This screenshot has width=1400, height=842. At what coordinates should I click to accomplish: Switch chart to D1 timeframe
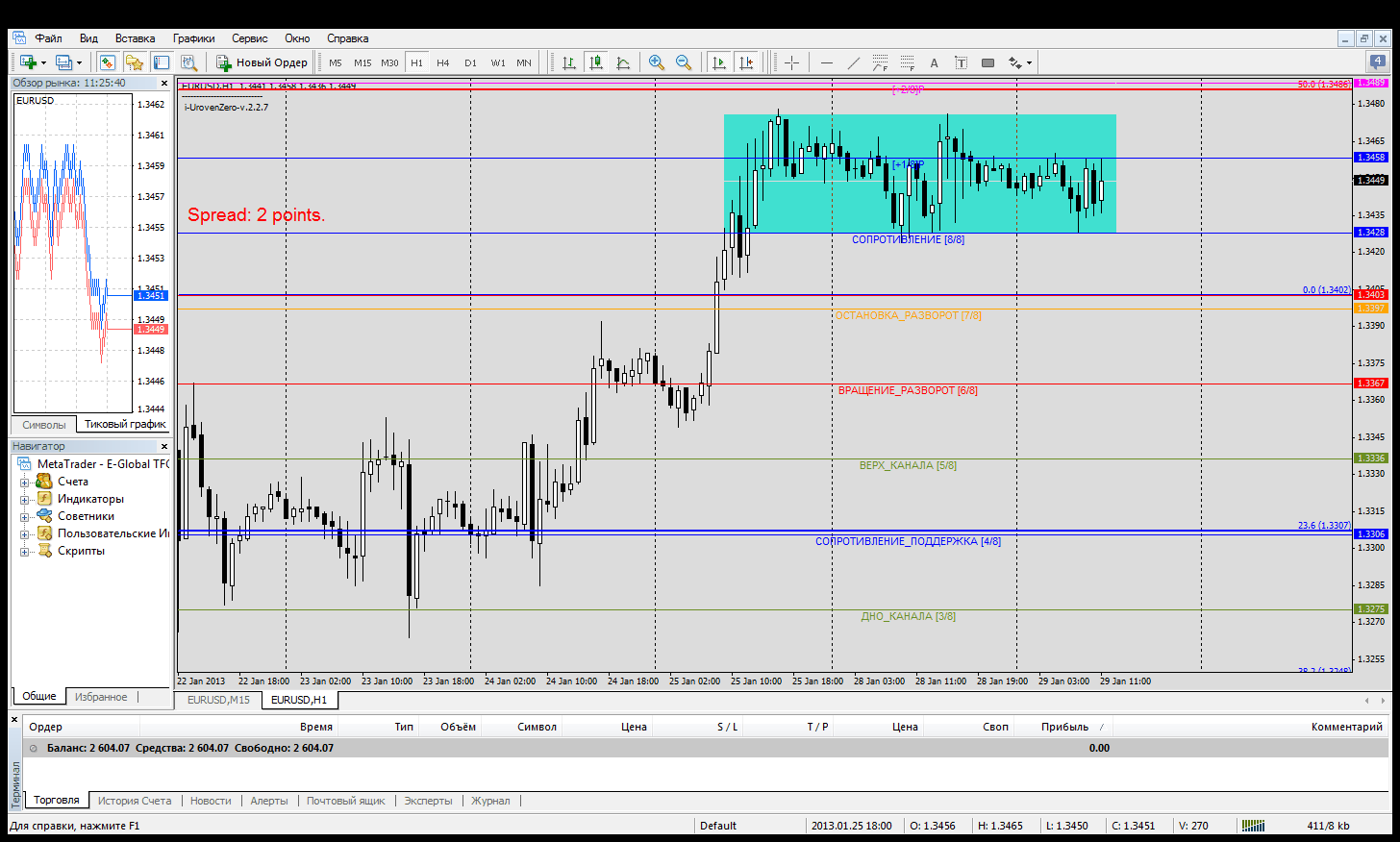[x=470, y=62]
